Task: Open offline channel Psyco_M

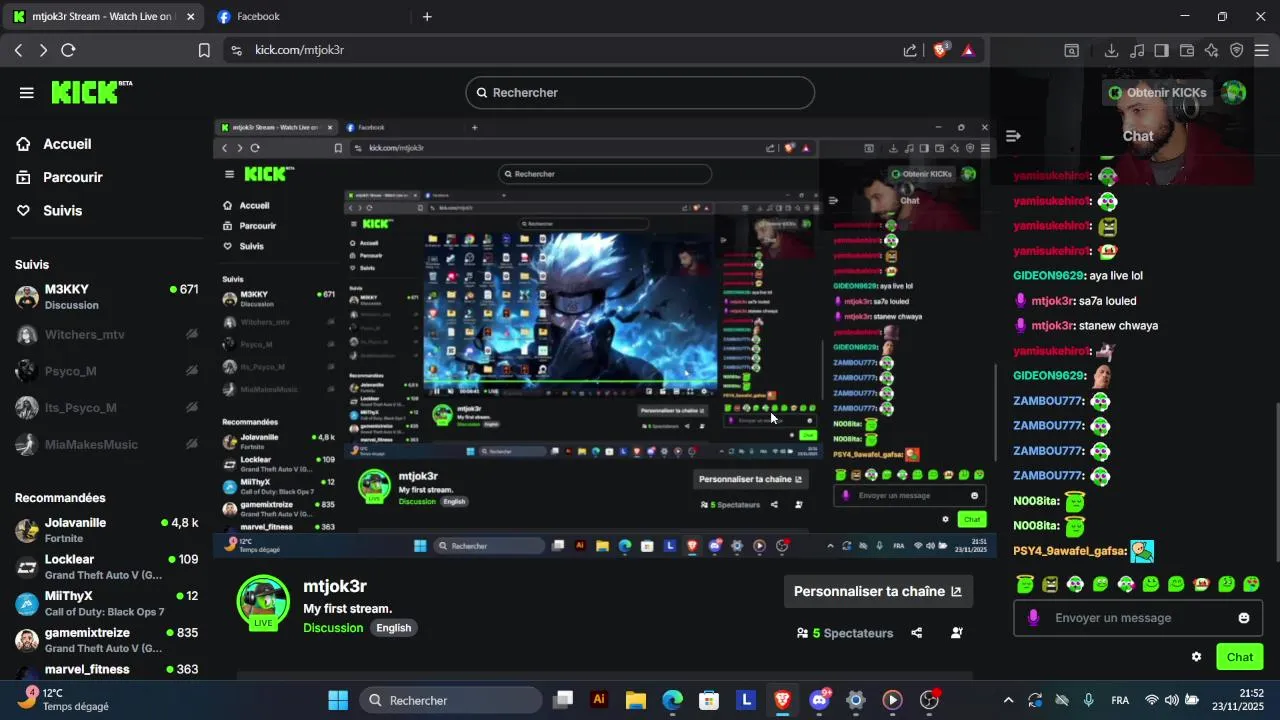Action: [106, 371]
